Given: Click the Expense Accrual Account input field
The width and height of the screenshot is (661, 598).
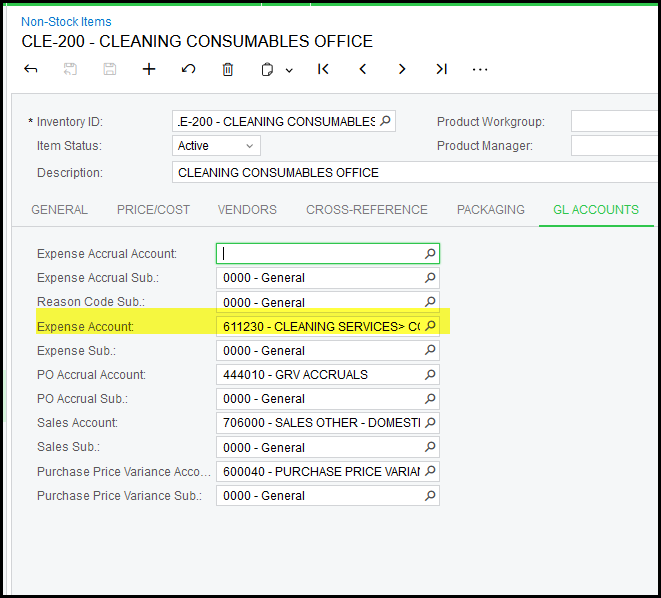Looking at the screenshot, I should pos(320,254).
